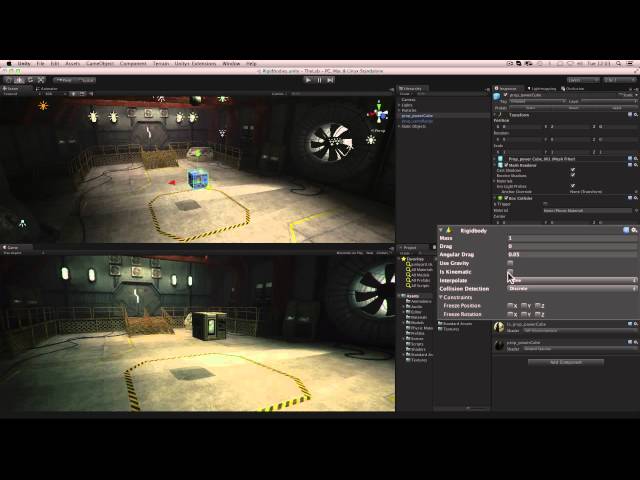Select prop_powerCube in the Hierarchy
Viewport: 640px width, 480px height.
point(417,116)
